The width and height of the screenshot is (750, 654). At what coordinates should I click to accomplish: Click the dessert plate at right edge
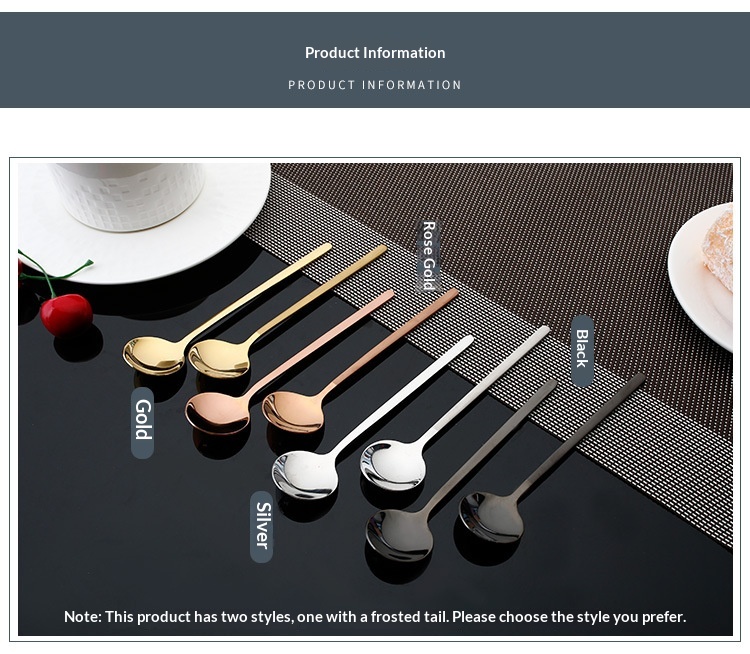701,277
